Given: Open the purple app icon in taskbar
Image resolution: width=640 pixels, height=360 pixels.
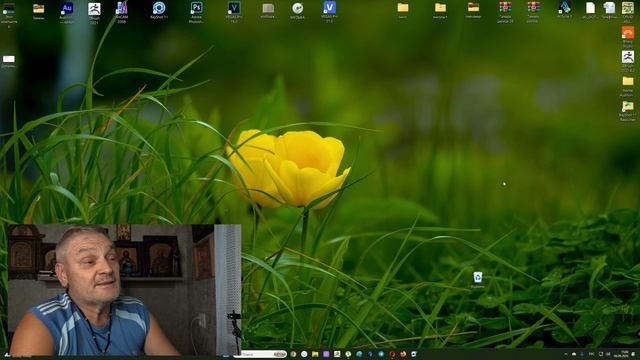Looking at the screenshot, I should (326, 354).
